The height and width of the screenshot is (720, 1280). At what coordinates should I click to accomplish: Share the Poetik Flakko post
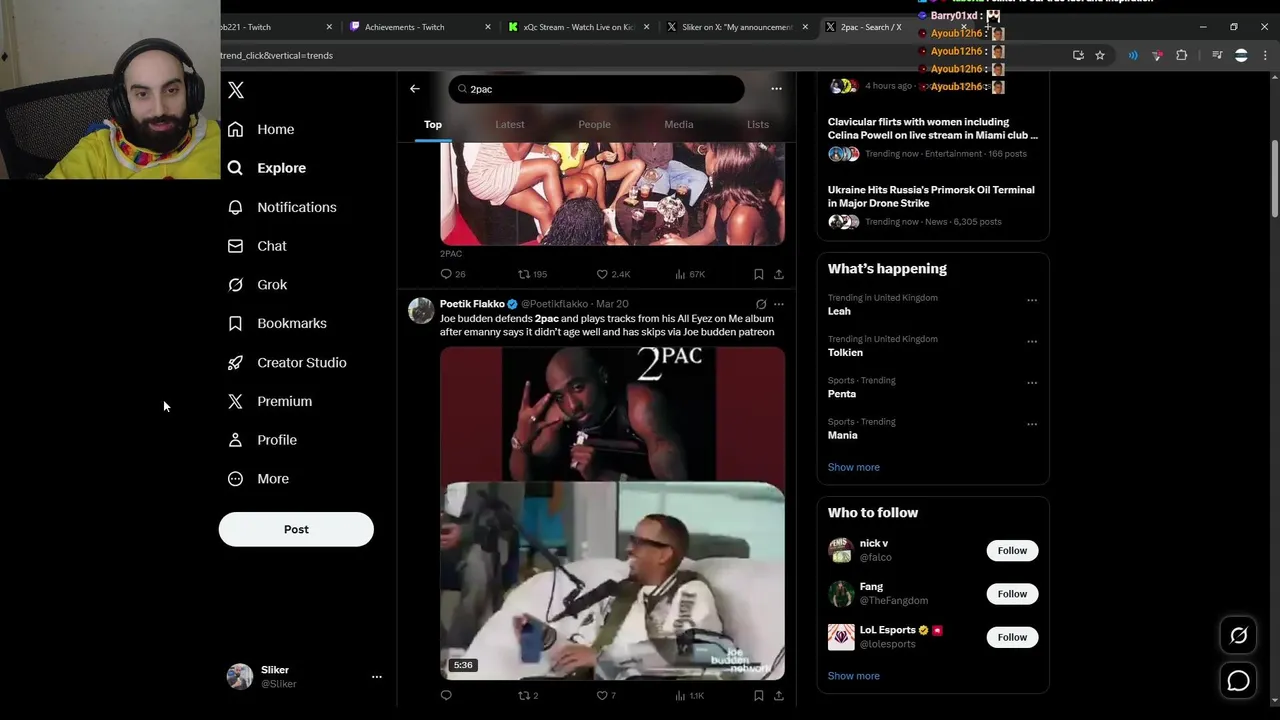point(779,695)
